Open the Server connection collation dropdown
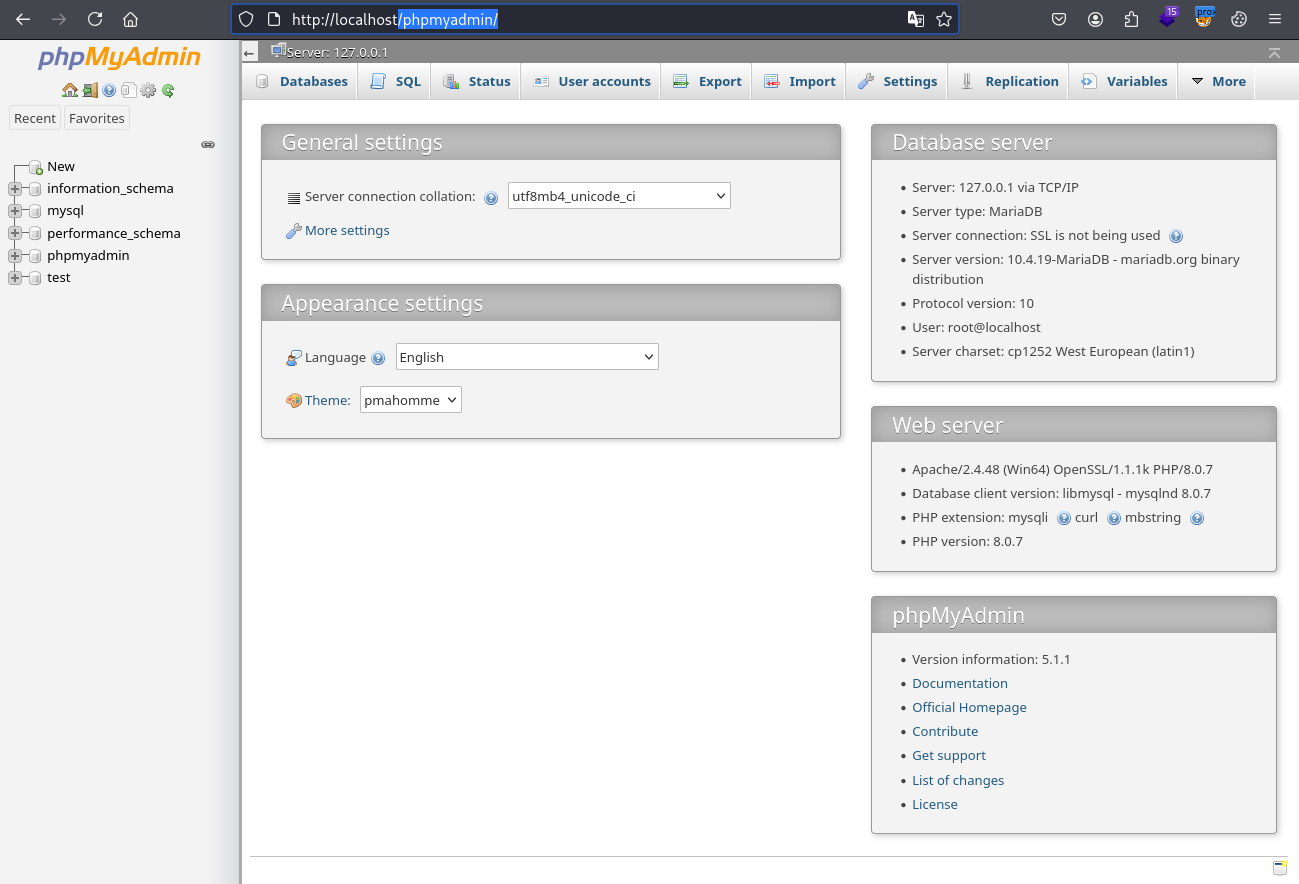The height and width of the screenshot is (884, 1299). click(619, 196)
